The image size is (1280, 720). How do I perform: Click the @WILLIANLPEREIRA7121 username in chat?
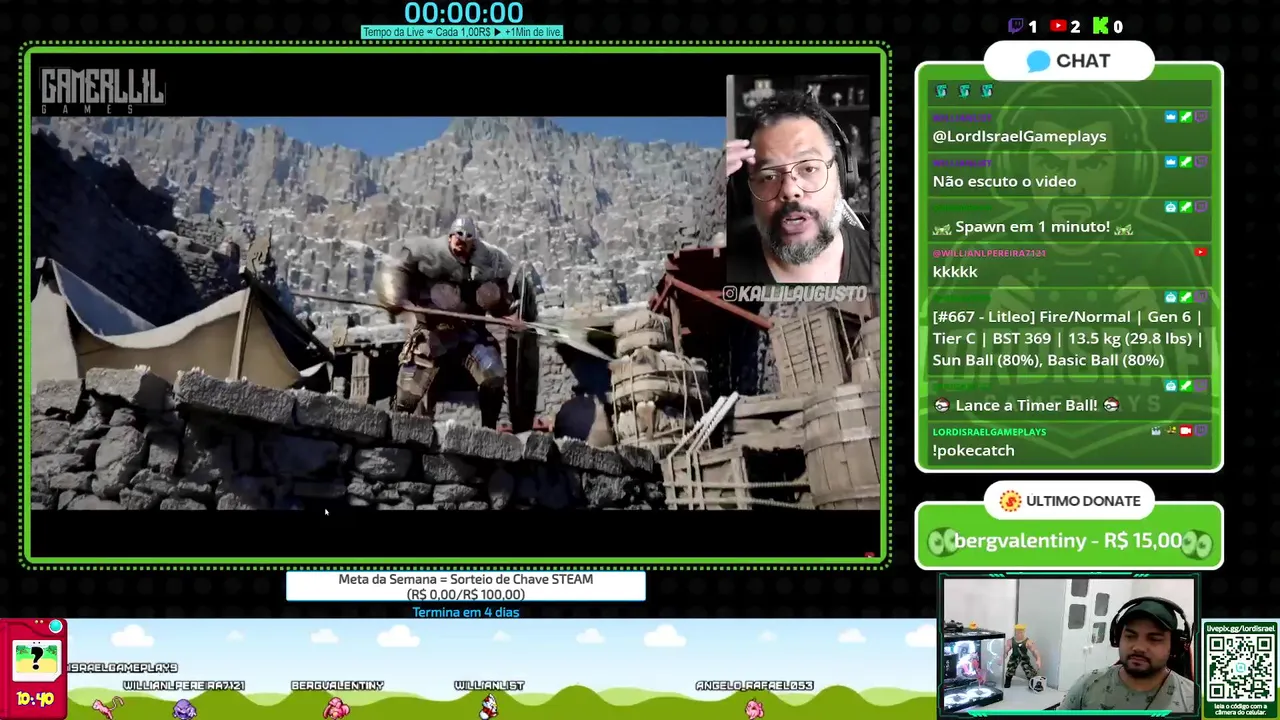click(989, 253)
